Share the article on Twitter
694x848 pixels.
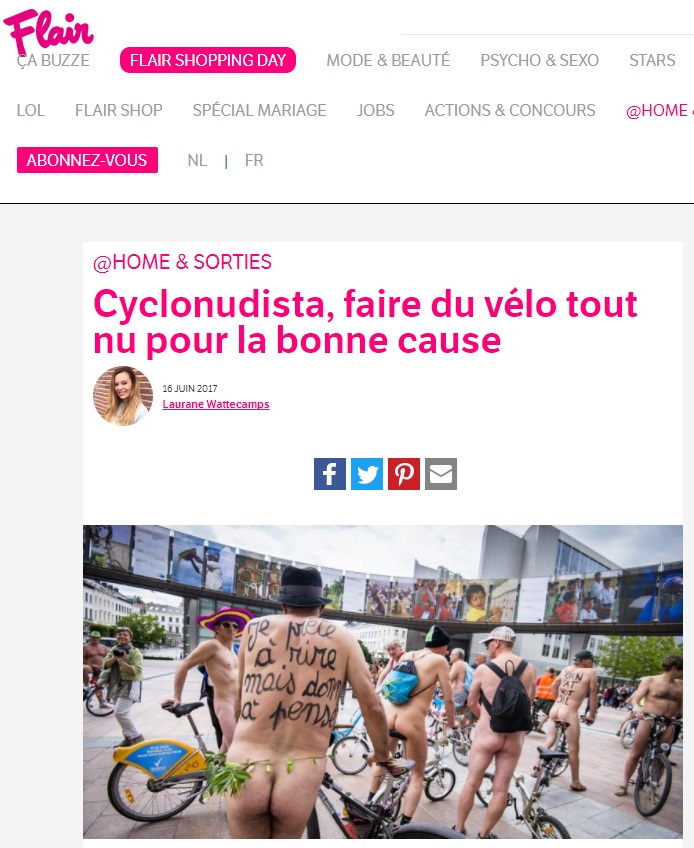tap(367, 474)
